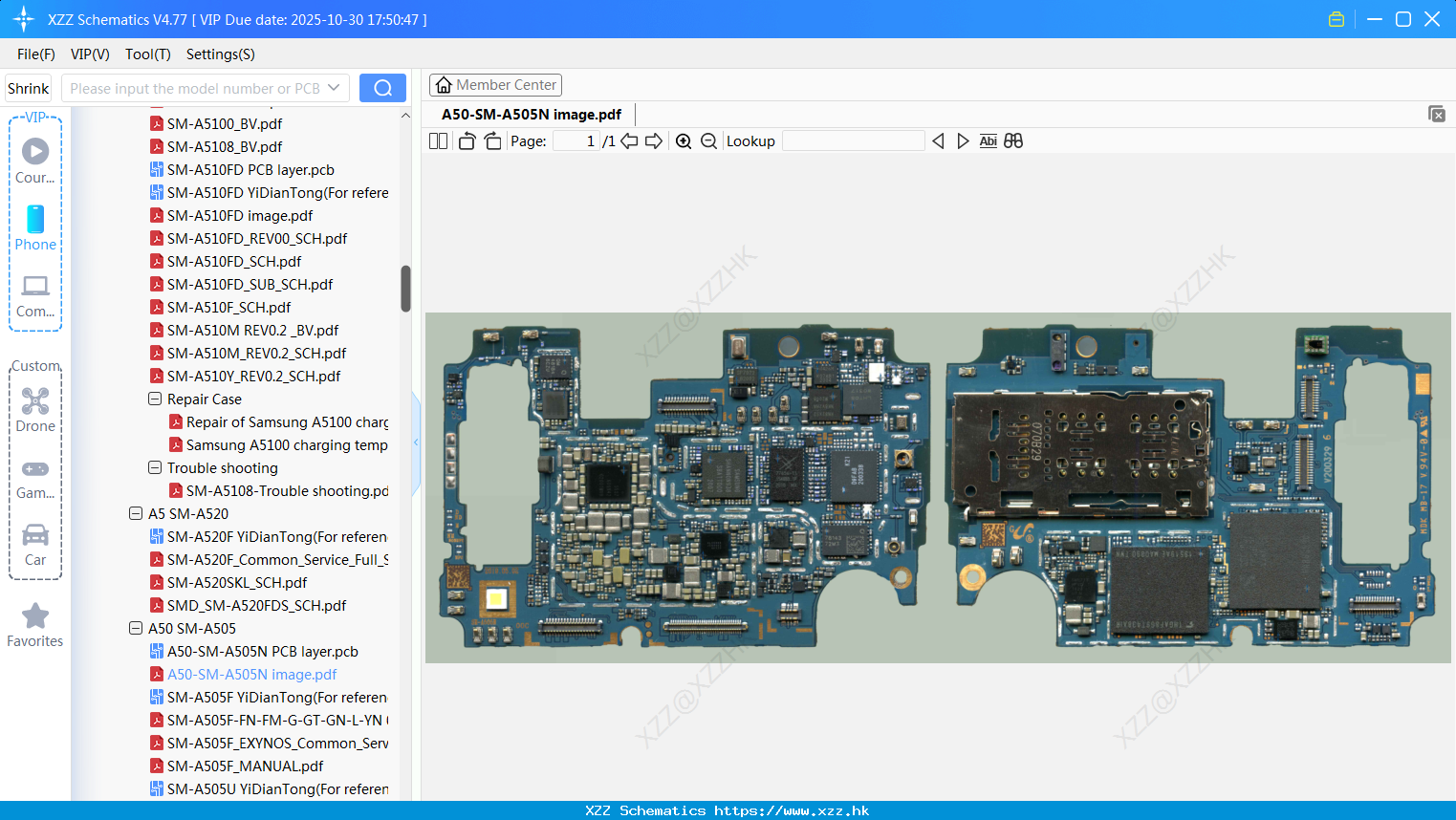Open SM-A5100_BV.pdf
The image size is (1456, 820).
[225, 123]
